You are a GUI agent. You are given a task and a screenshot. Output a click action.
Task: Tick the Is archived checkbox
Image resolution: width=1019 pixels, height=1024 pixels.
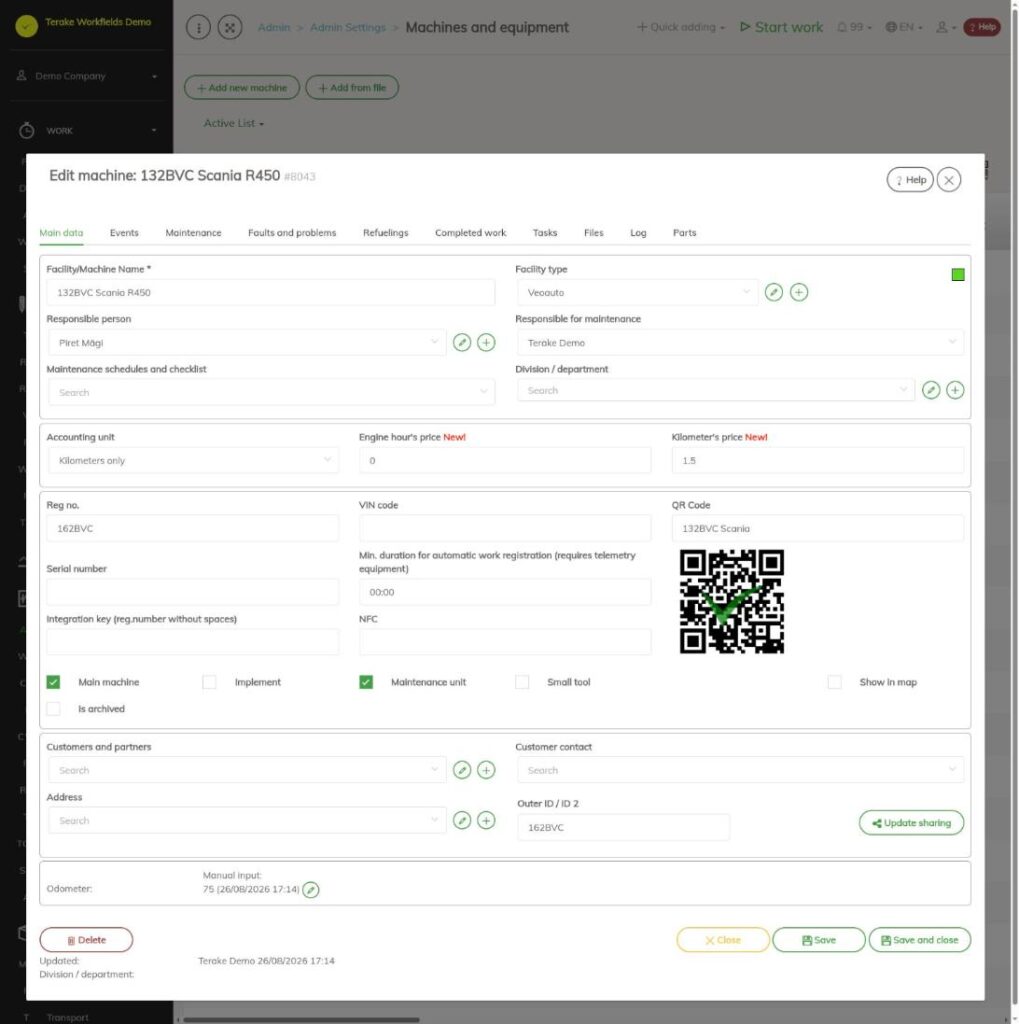click(54, 709)
